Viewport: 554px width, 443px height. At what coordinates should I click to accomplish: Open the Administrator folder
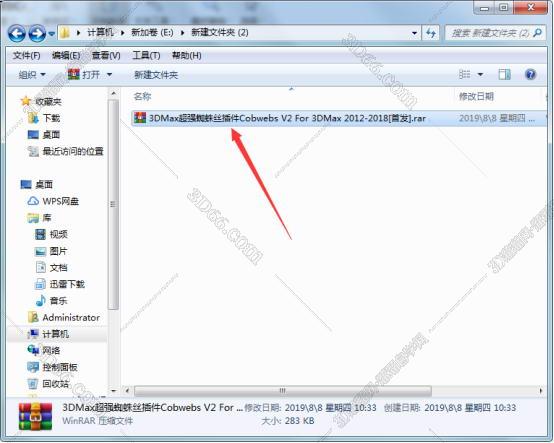[71, 318]
